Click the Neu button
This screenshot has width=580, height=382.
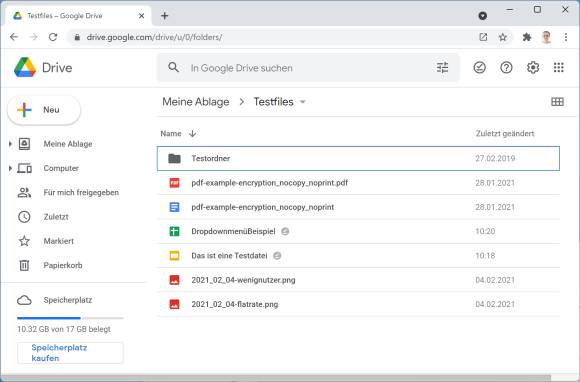44,110
